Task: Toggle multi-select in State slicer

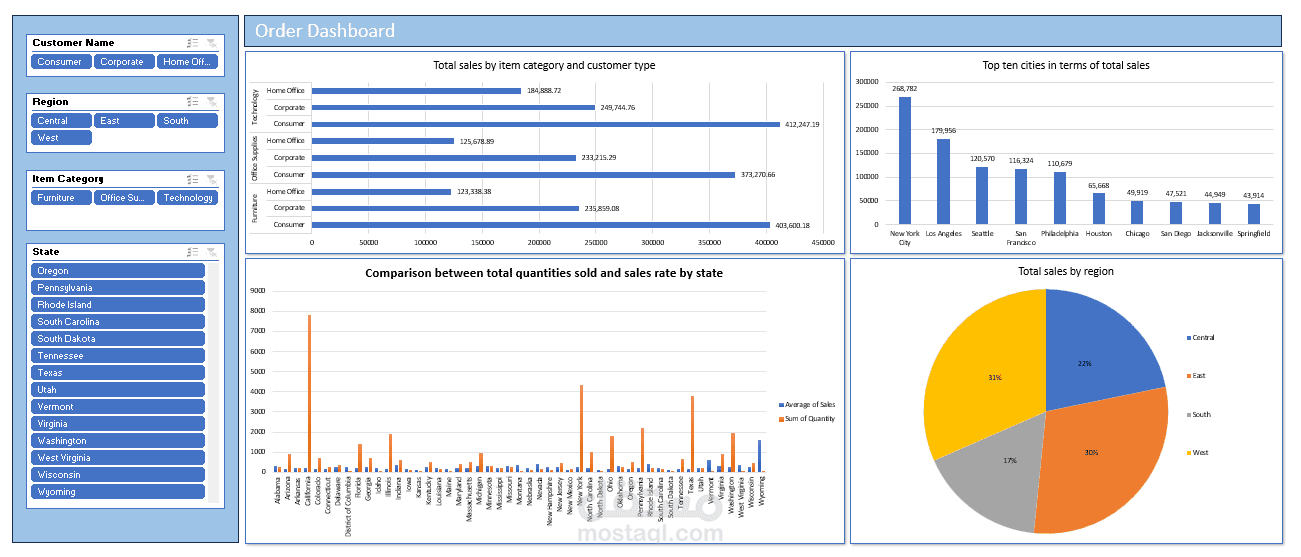Action: [193, 252]
